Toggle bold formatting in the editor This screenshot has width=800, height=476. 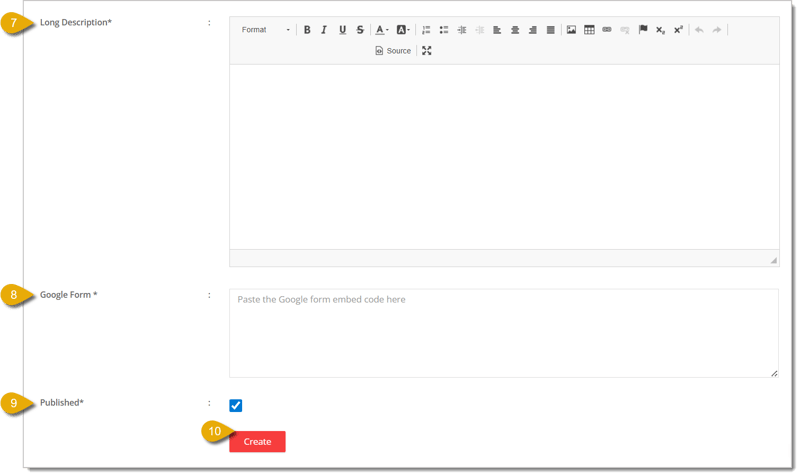pyautogui.click(x=307, y=30)
